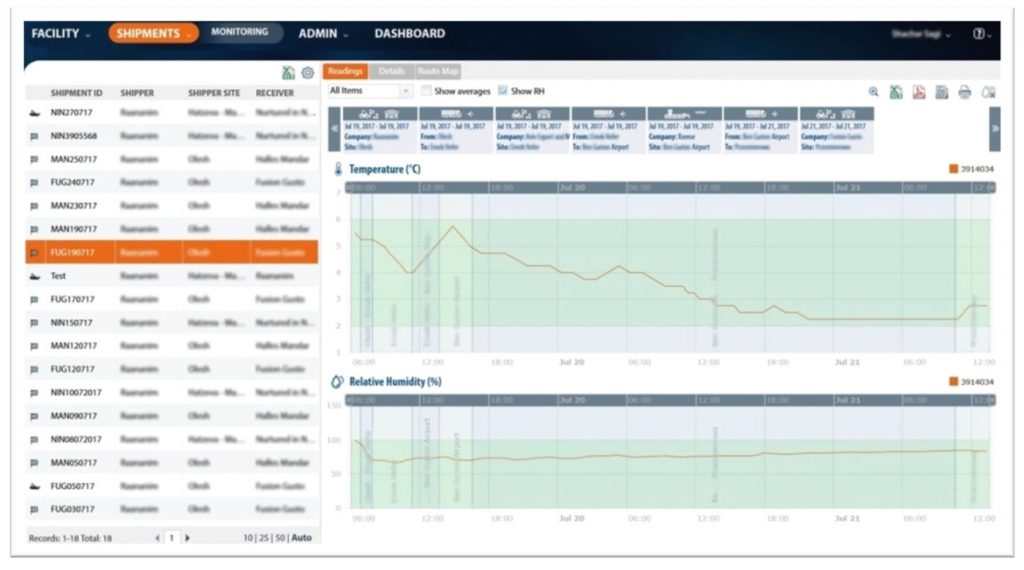The width and height of the screenshot is (1024, 570).
Task: Switch to the Details tab
Action: click(391, 71)
